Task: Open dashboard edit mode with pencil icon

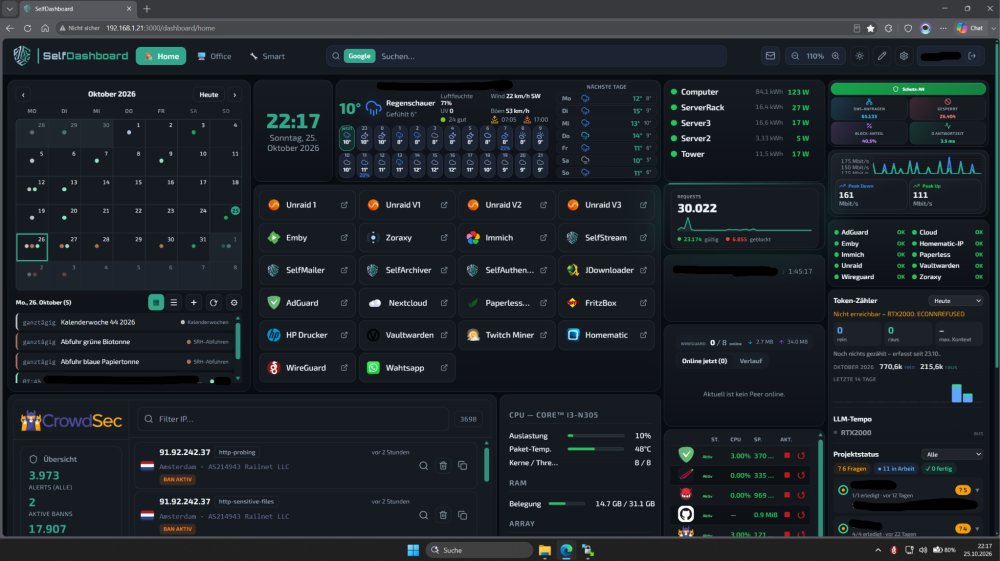Action: [x=882, y=56]
